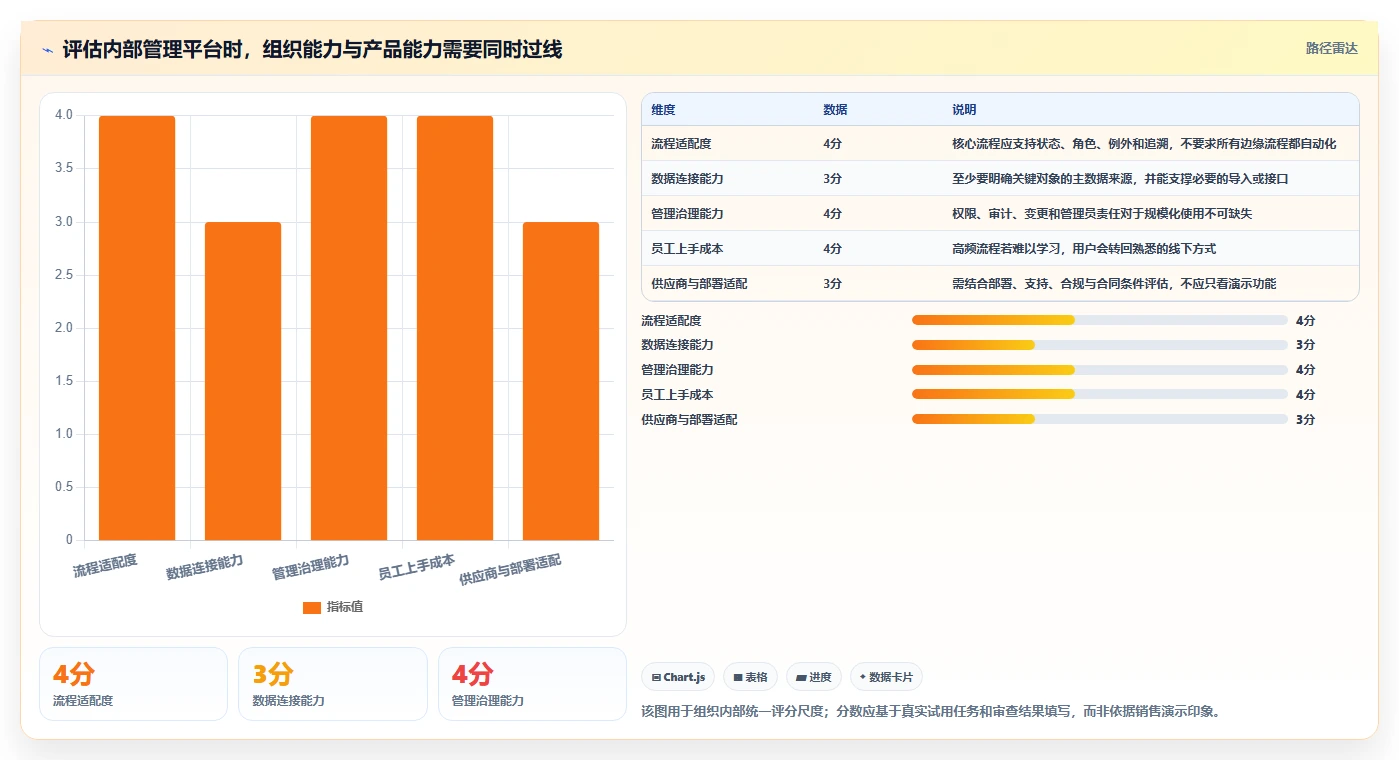
Task: Toggle the 指标值 chart legend entry
Action: pos(333,607)
